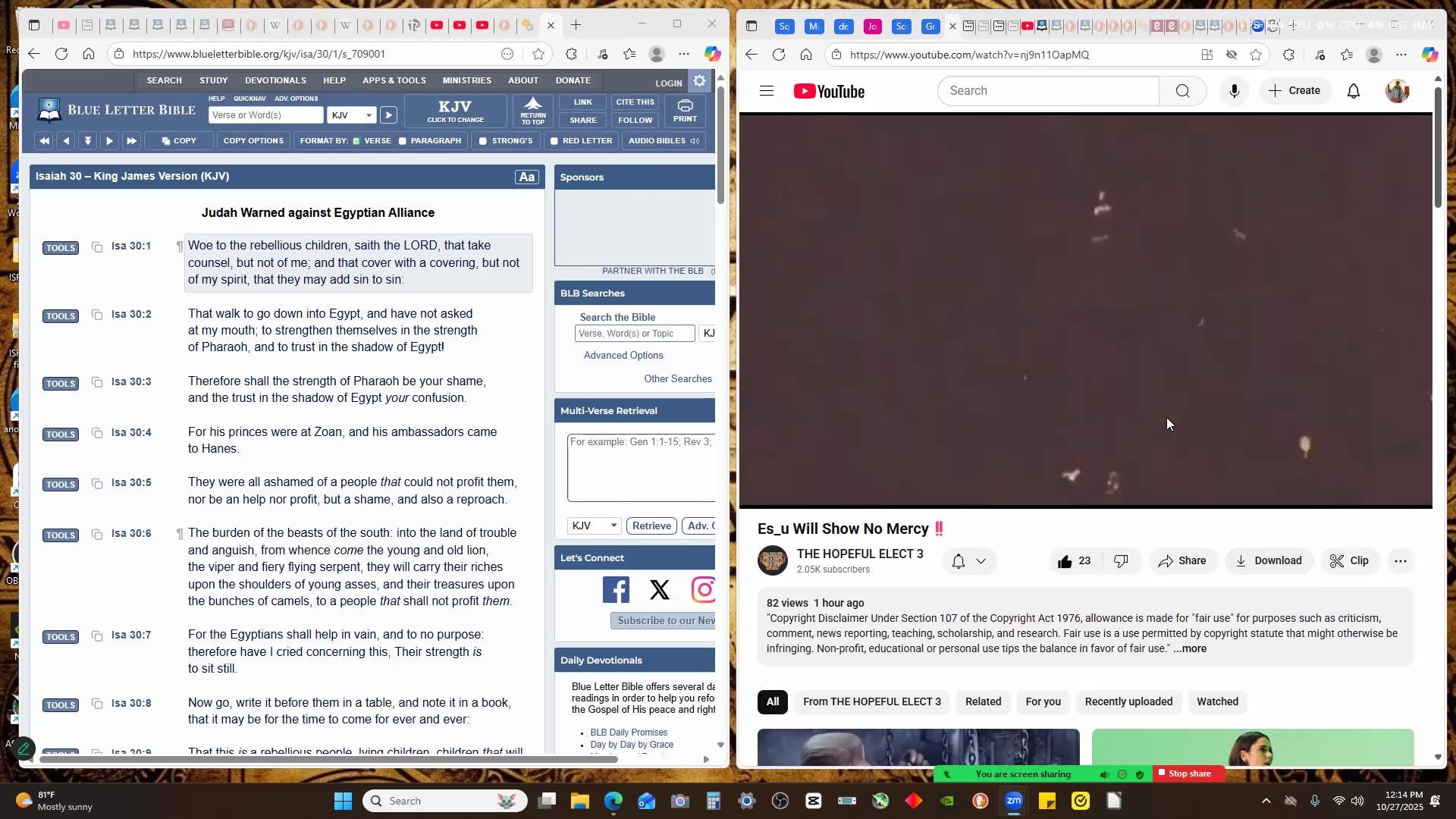Toggle the Paragraph format checkbox
Screen dimensions: 1456x819
point(403,141)
